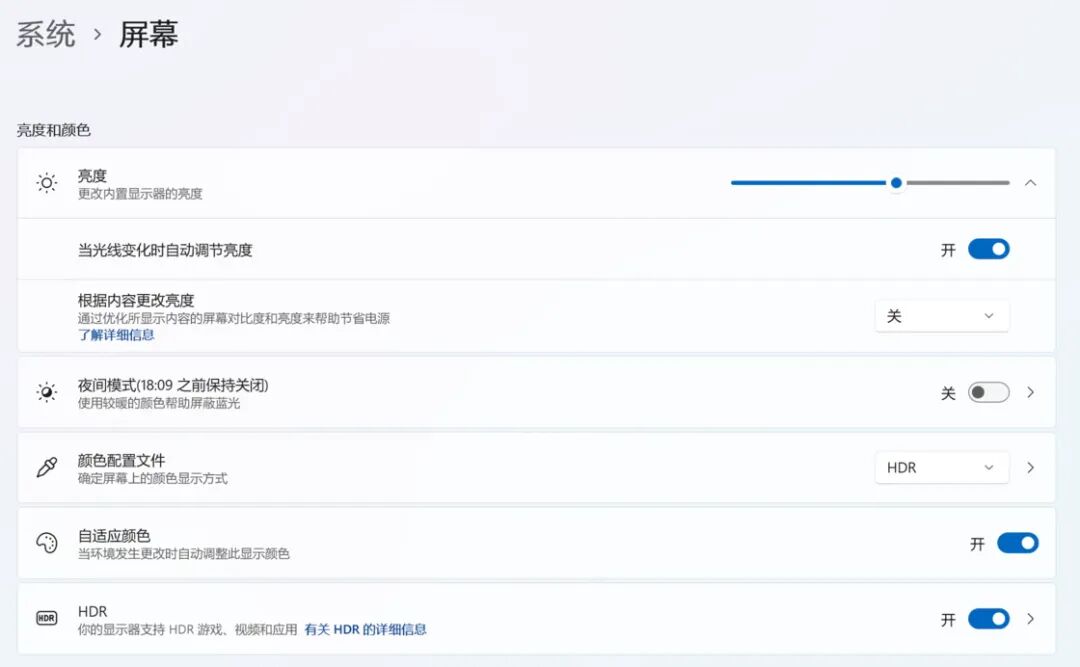Viewport: 1080px width, 667px height.
Task: Click the 确定屏幕上的颜色显示方式 description
Action: coord(152,478)
